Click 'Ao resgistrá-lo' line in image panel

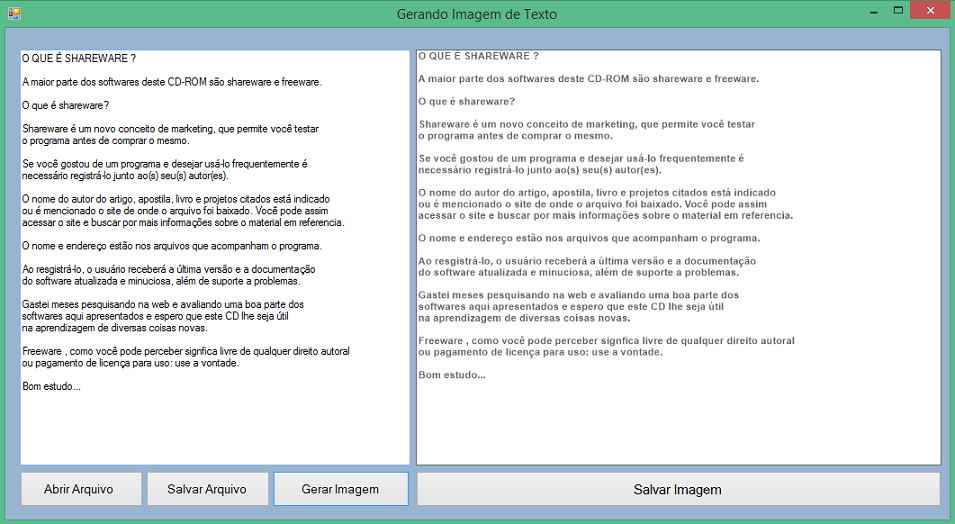[x=587, y=261]
